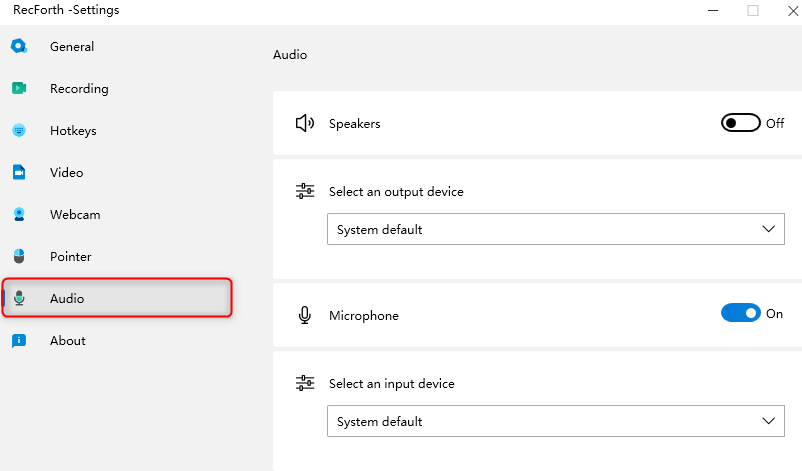Click the RecForth -Settings window title
This screenshot has height=471, width=802.
click(66, 10)
